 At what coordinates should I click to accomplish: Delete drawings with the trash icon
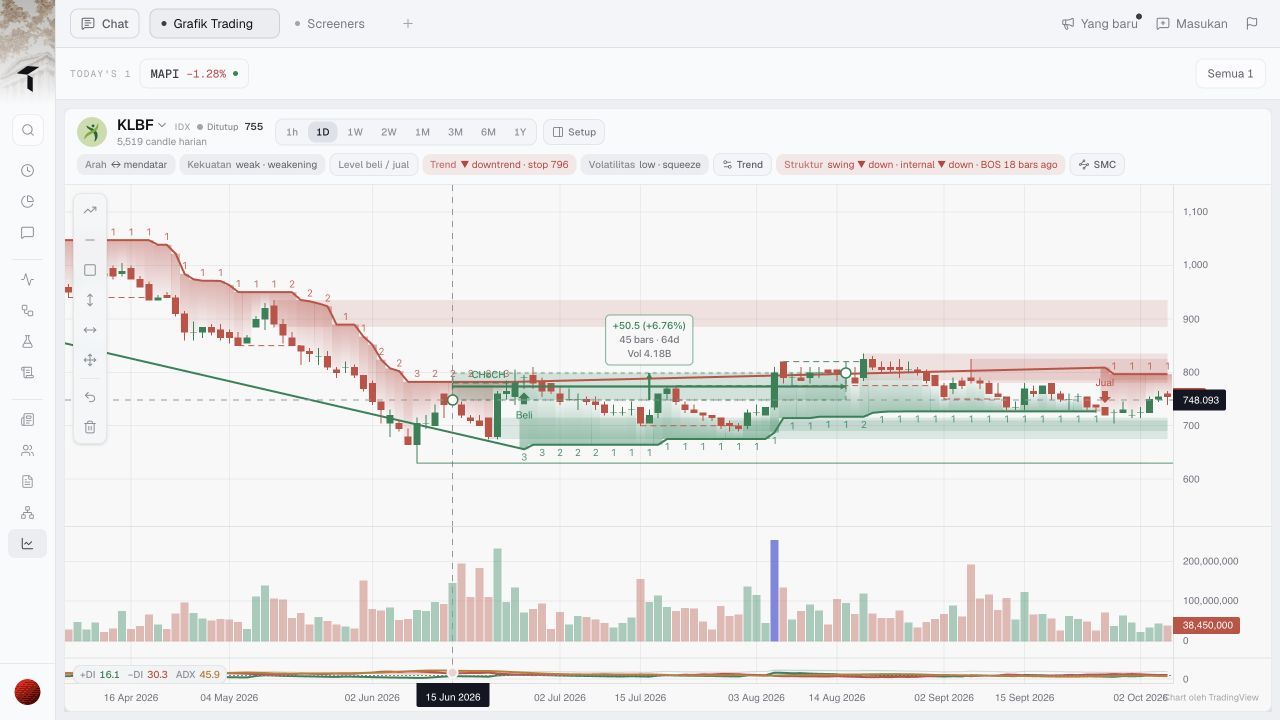pos(90,427)
